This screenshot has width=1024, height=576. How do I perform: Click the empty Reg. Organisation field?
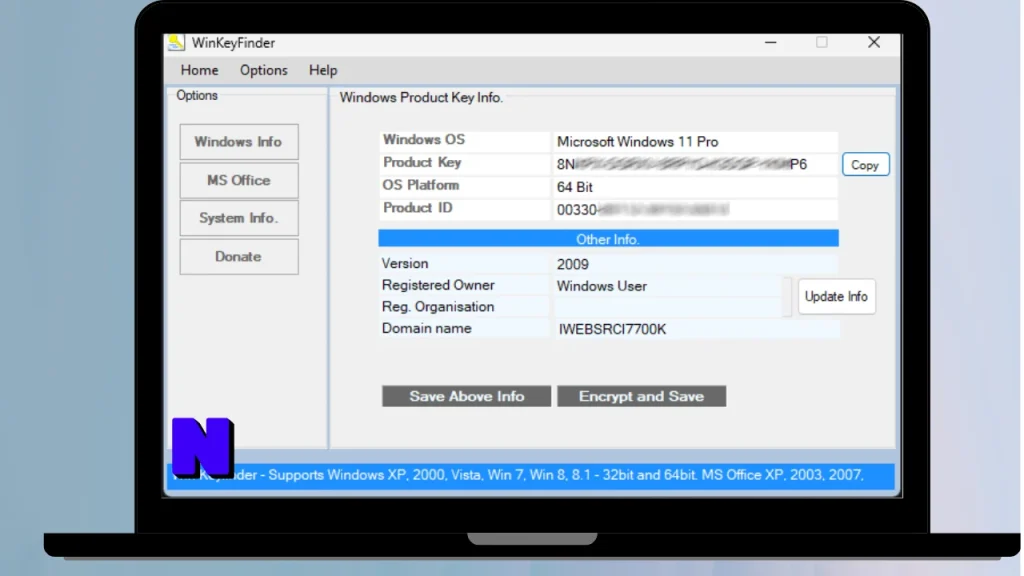coord(667,307)
